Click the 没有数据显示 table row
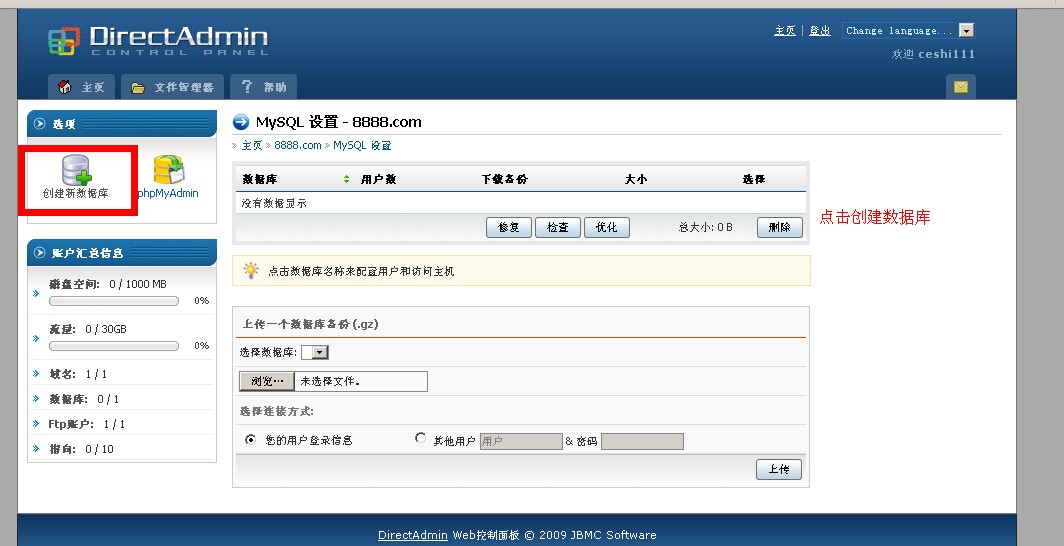 coord(520,203)
